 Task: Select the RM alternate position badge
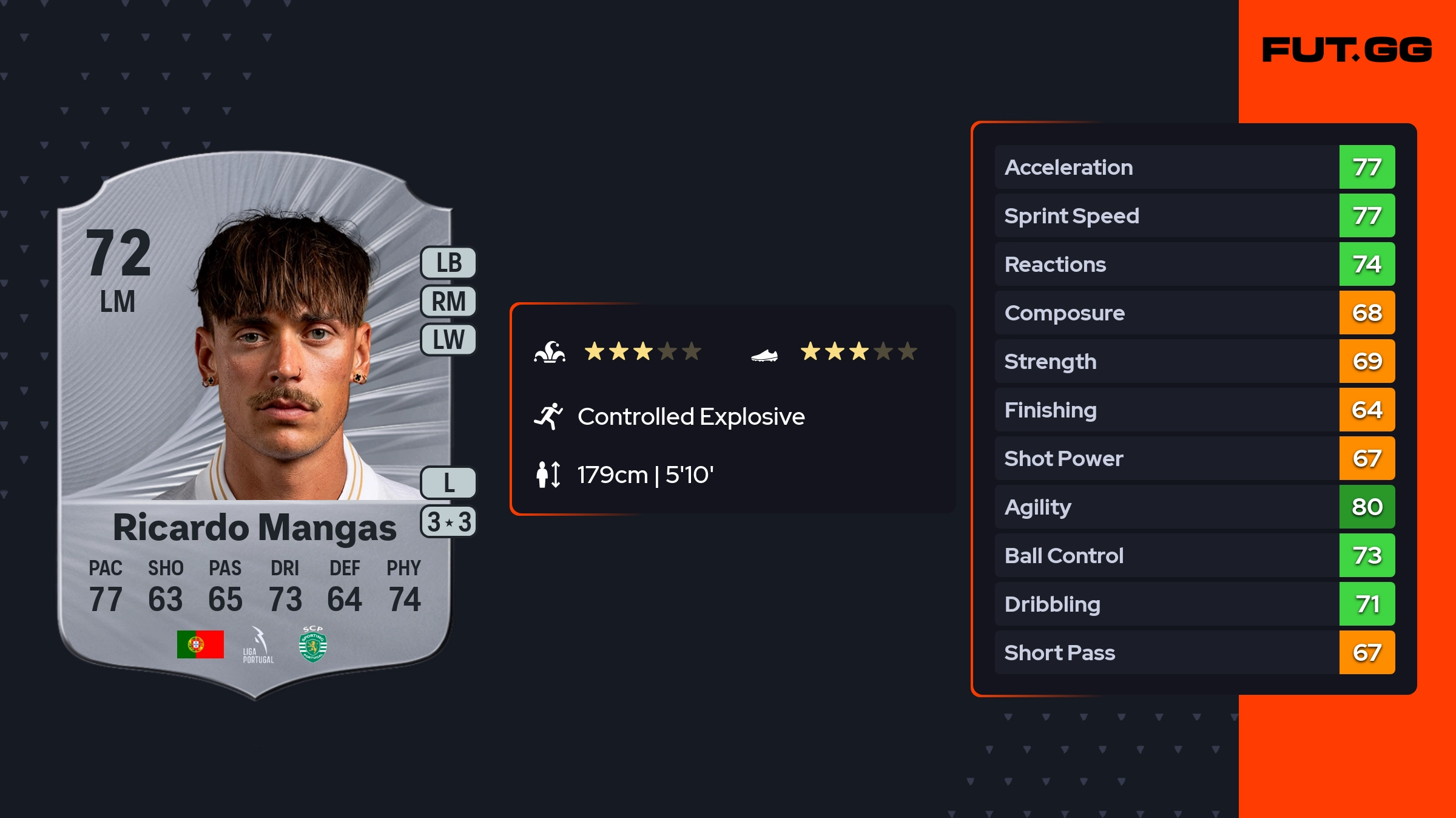click(x=449, y=302)
